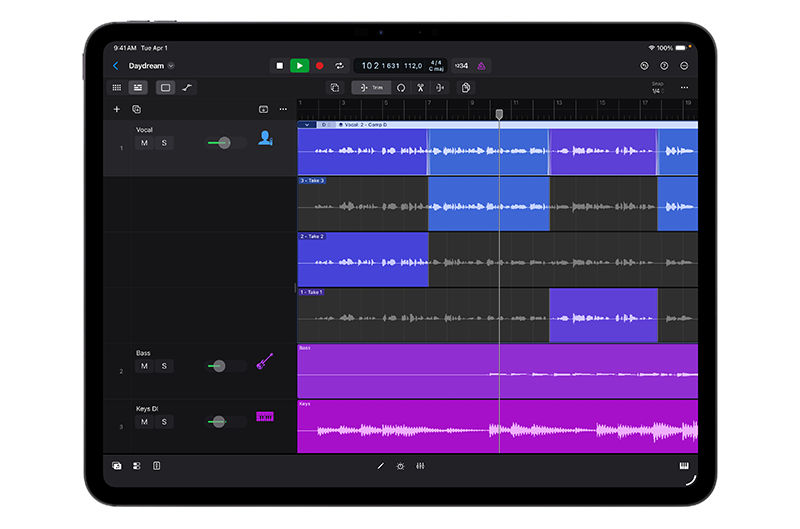800x529 pixels.
Task: Select the Scissors split tool
Action: coord(420,88)
